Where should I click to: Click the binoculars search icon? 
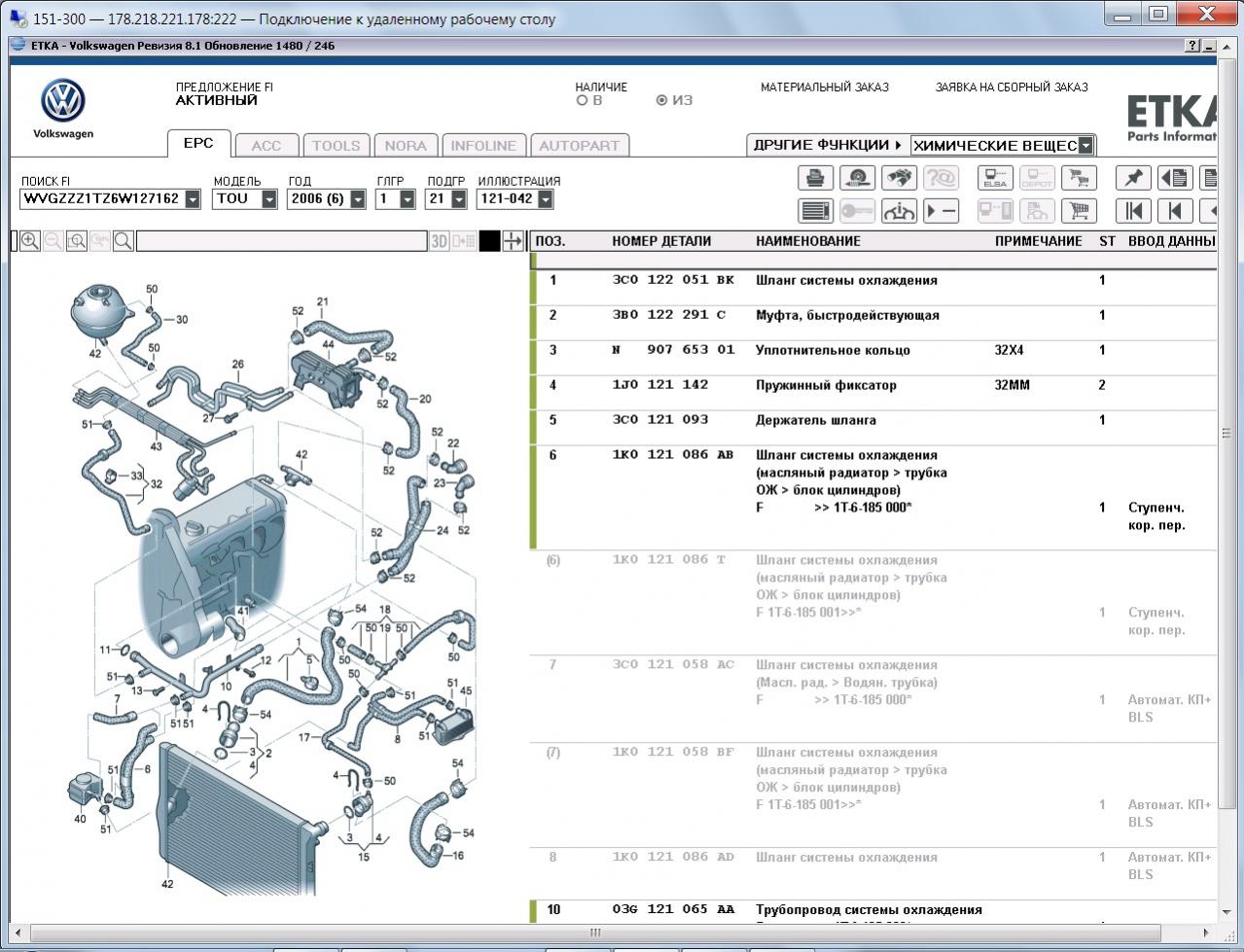pos(899,178)
